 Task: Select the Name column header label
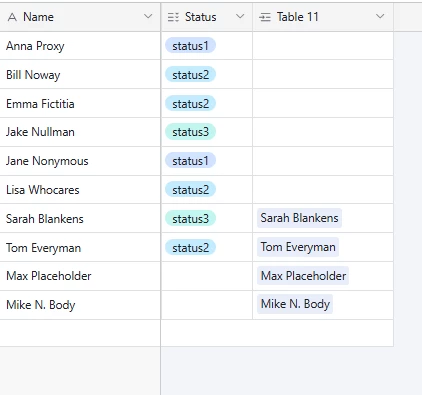click(x=38, y=17)
